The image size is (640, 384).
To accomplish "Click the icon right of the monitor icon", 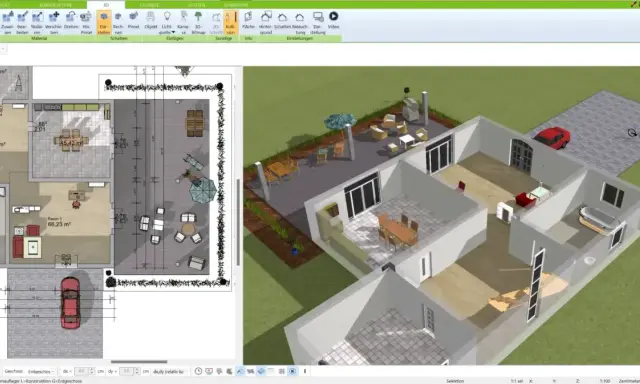I will tap(219, 371).
